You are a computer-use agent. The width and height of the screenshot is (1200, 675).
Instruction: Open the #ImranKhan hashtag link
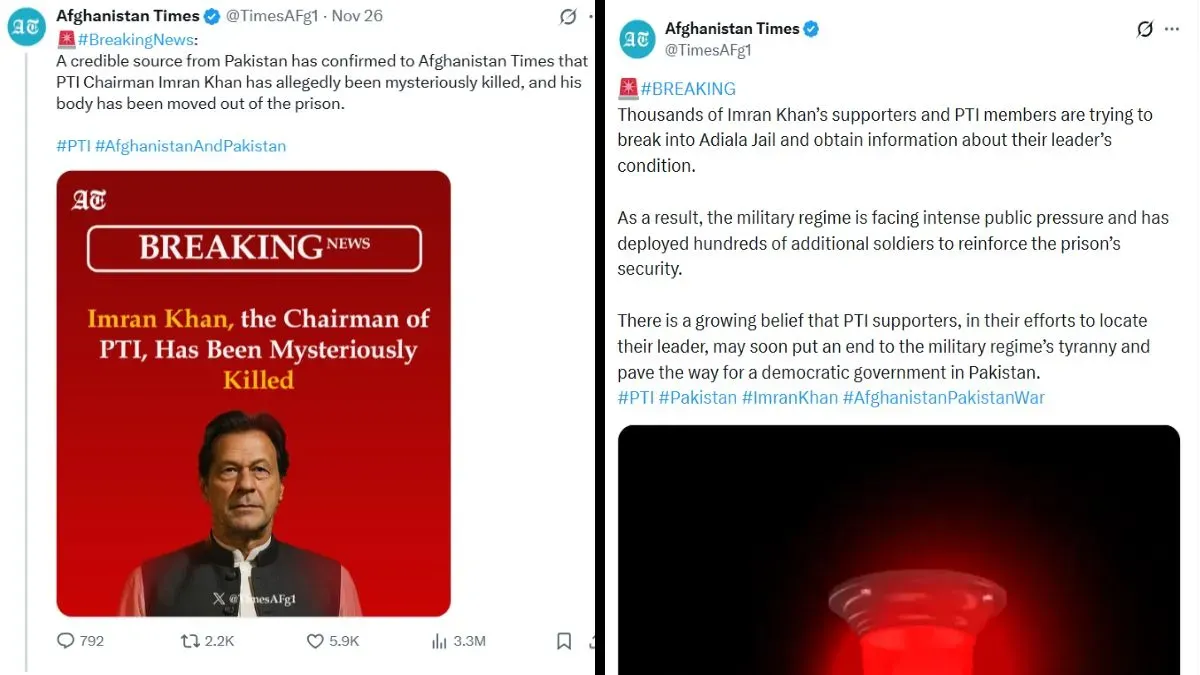click(x=790, y=398)
